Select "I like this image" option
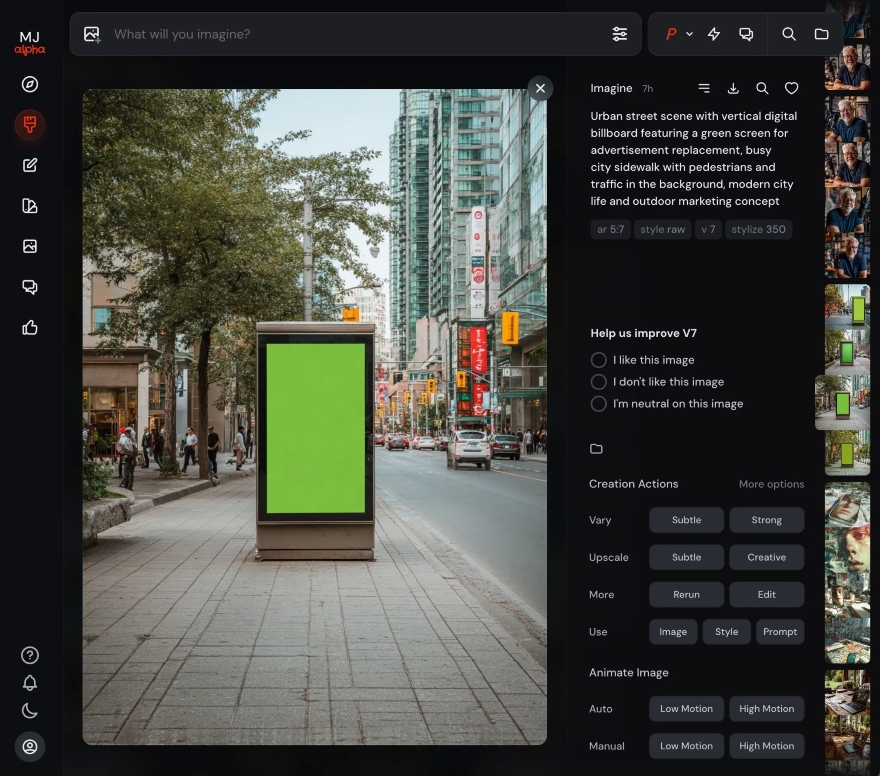 (599, 360)
